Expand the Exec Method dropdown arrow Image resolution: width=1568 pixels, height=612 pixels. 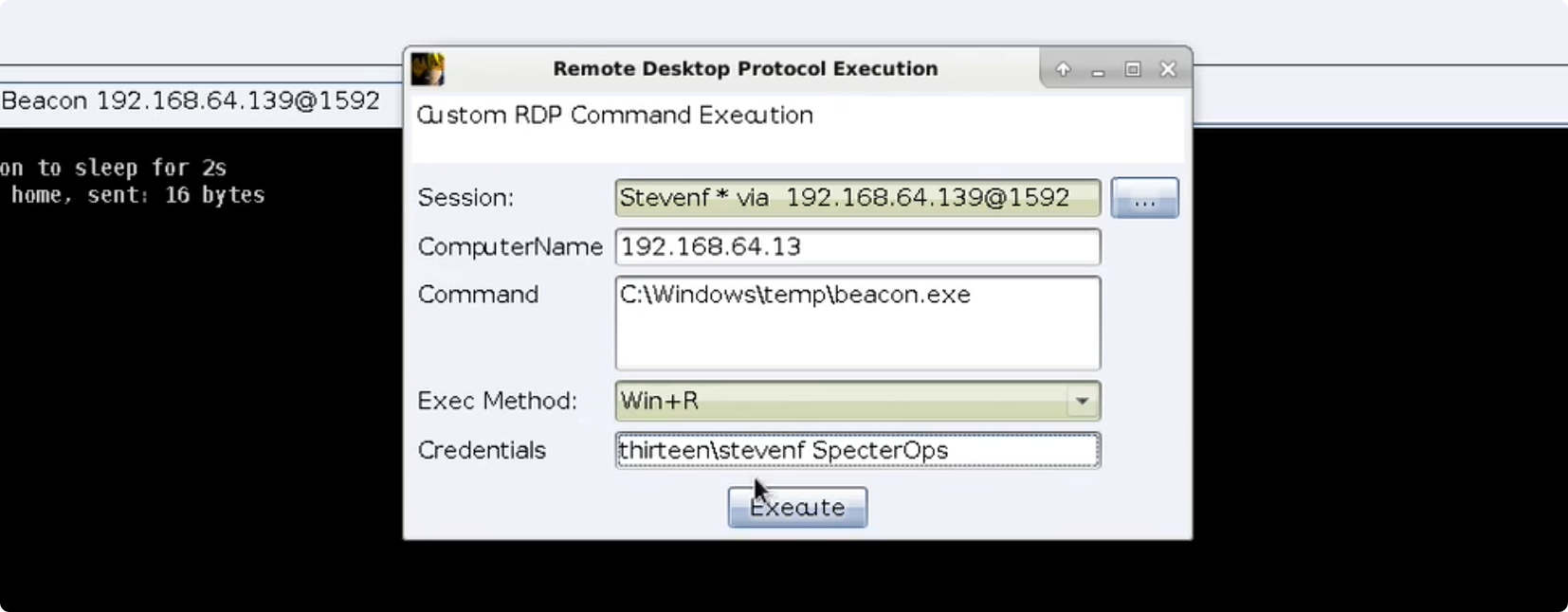click(1082, 401)
